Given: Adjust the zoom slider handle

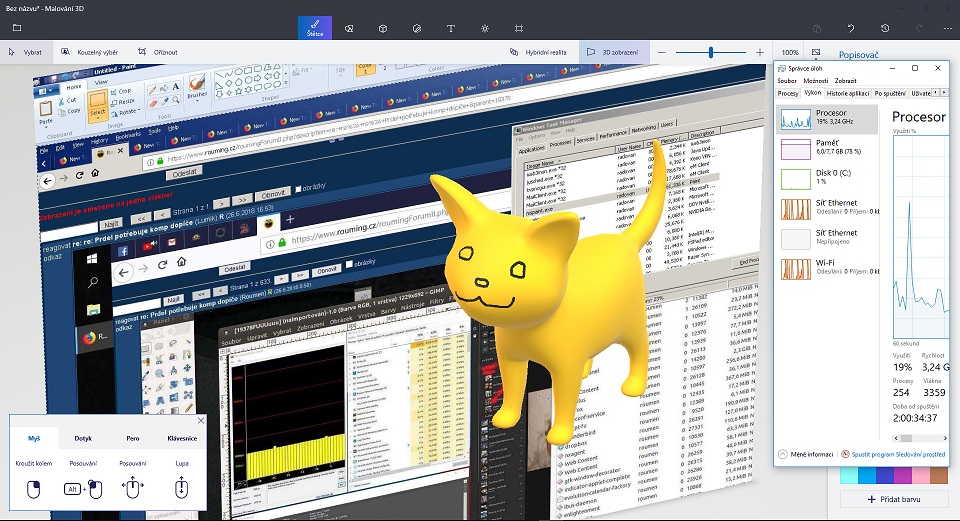Looking at the screenshot, I should click(711, 52).
